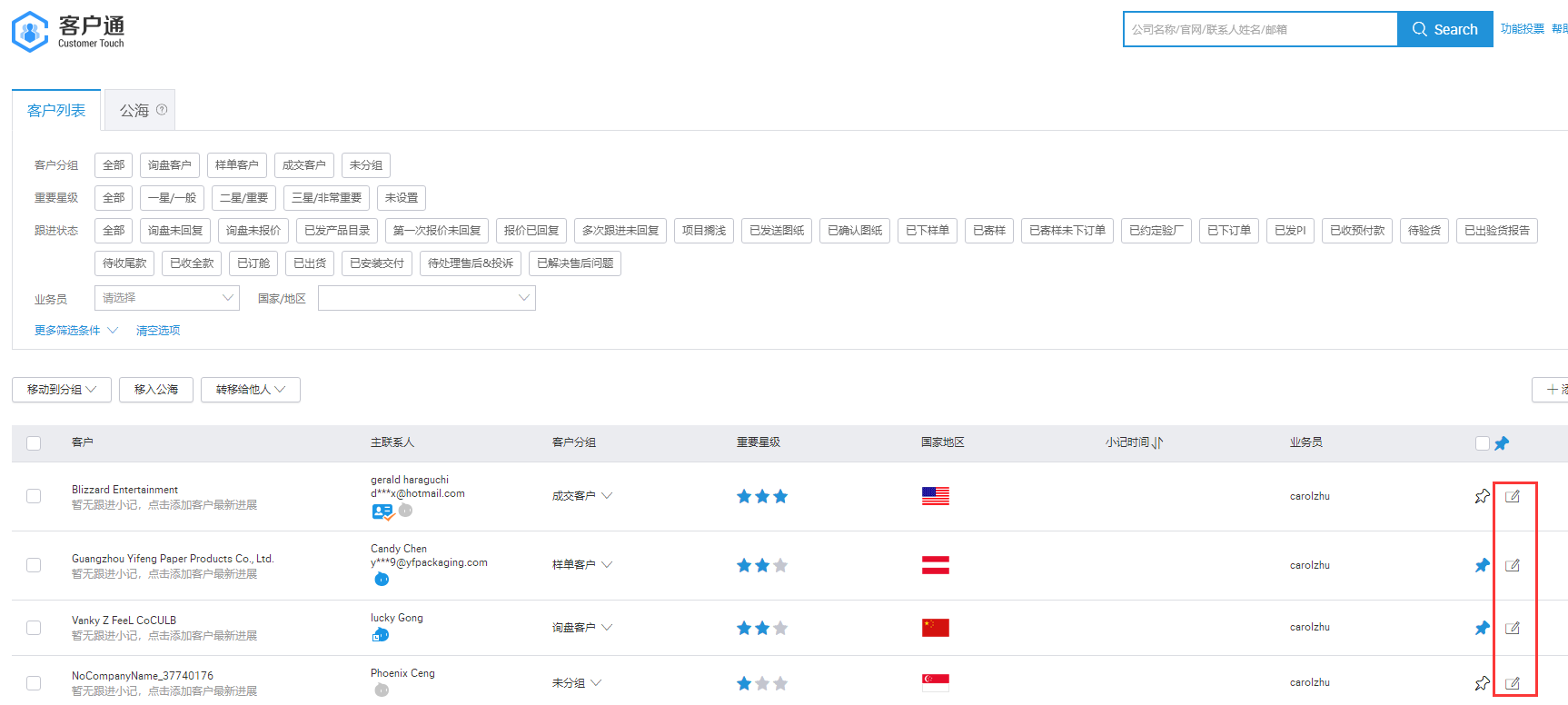Image resolution: width=1568 pixels, height=705 pixels.
Task: Focus the company name search input field
Action: (x=1261, y=29)
